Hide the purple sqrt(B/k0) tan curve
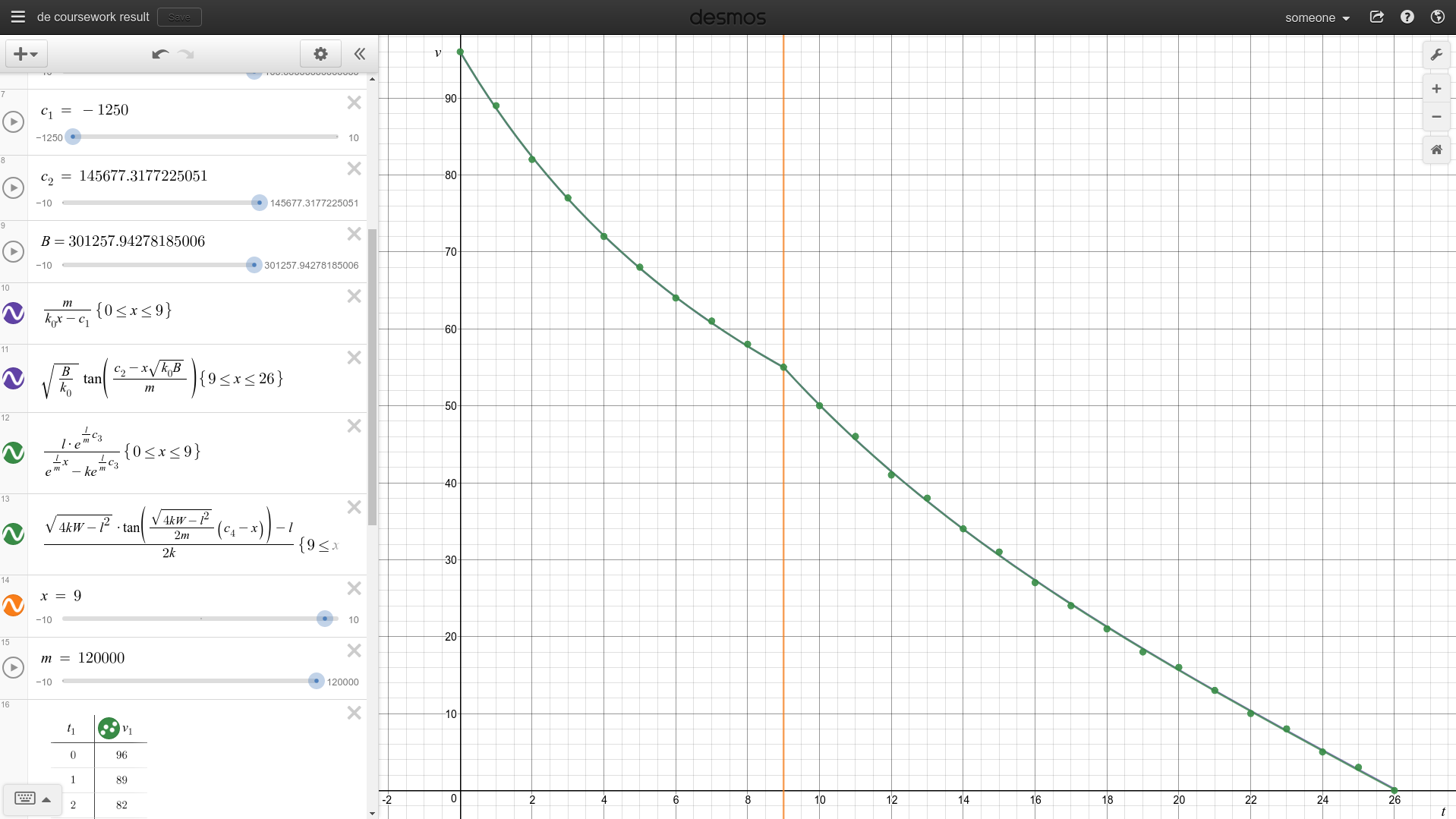Screen dimensions: 1456x819 pyautogui.click(x=14, y=378)
